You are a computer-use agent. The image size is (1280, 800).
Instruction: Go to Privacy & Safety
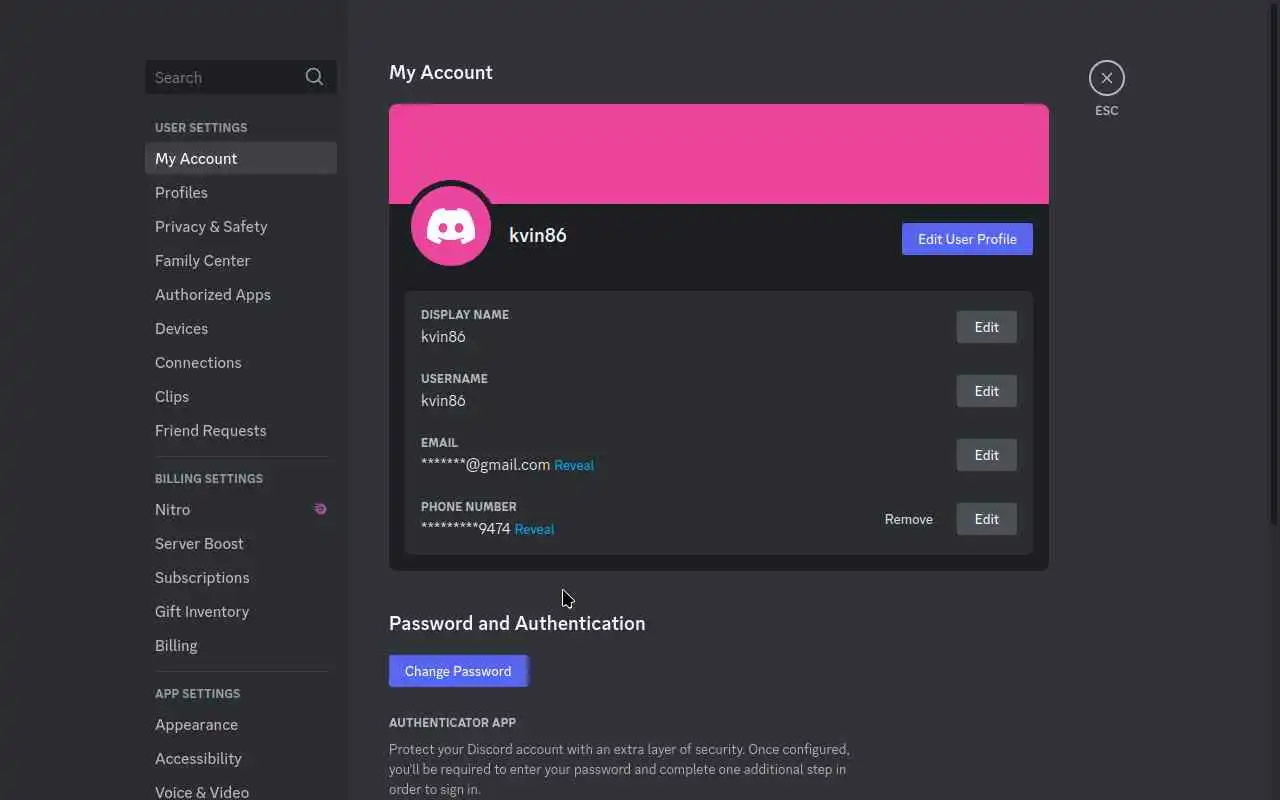click(x=240, y=226)
